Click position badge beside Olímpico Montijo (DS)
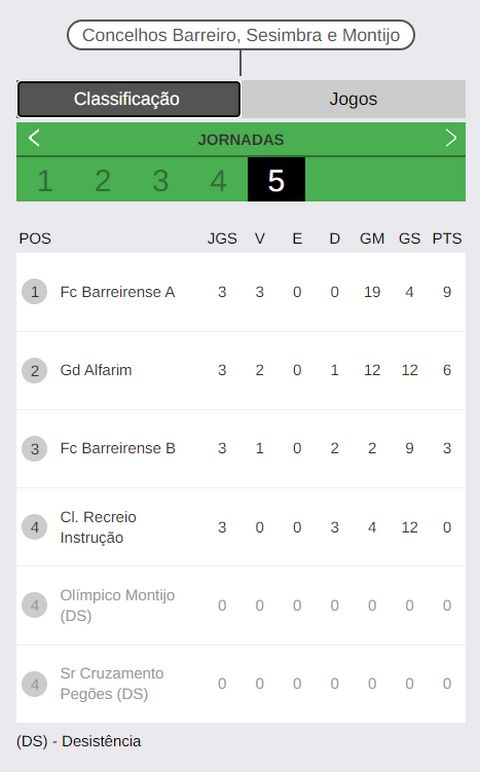This screenshot has width=480, height=772. point(34,606)
